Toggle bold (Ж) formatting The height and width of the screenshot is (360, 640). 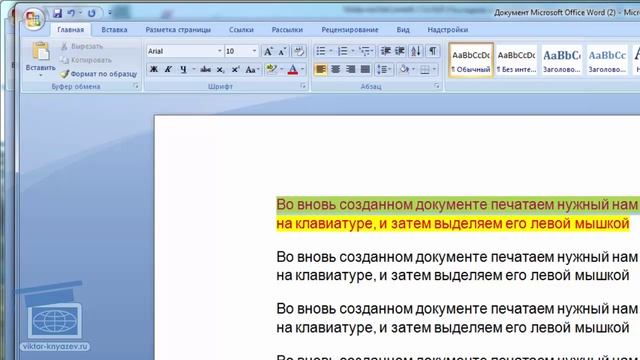154,69
